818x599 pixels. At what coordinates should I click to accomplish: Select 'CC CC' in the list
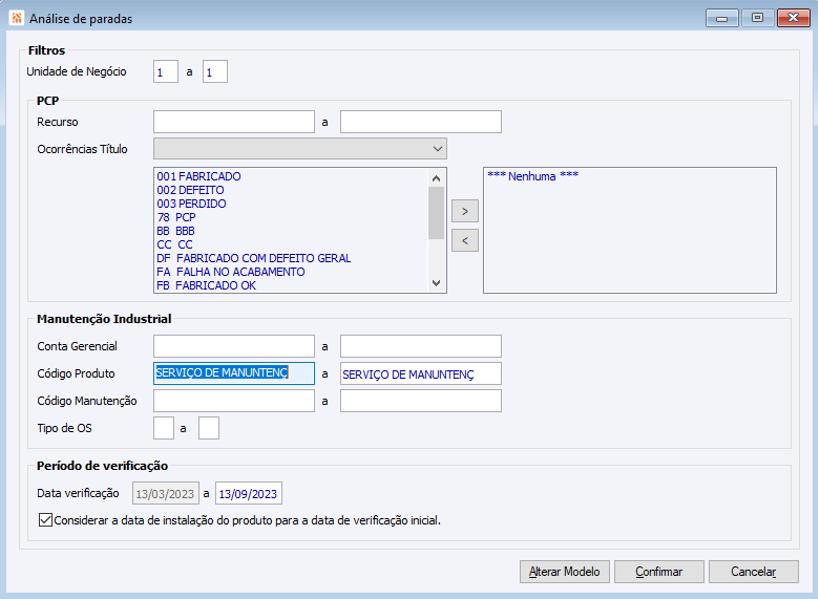[x=175, y=244]
